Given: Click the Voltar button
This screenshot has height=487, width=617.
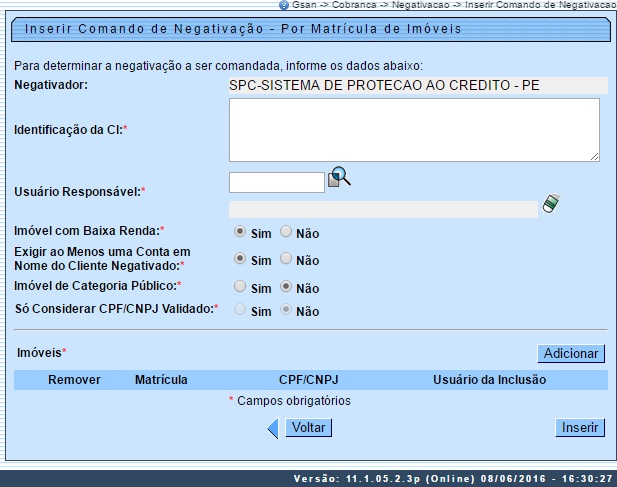Looking at the screenshot, I should point(308,428).
